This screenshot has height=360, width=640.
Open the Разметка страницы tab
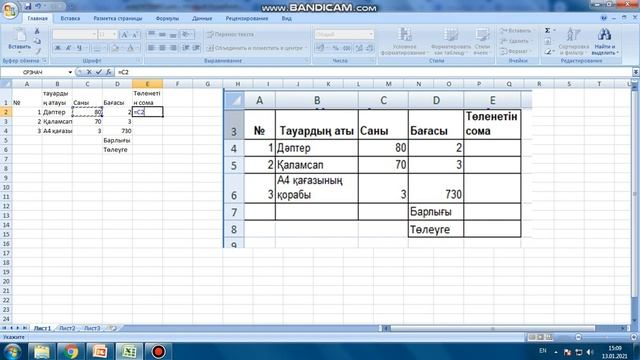tap(118, 18)
